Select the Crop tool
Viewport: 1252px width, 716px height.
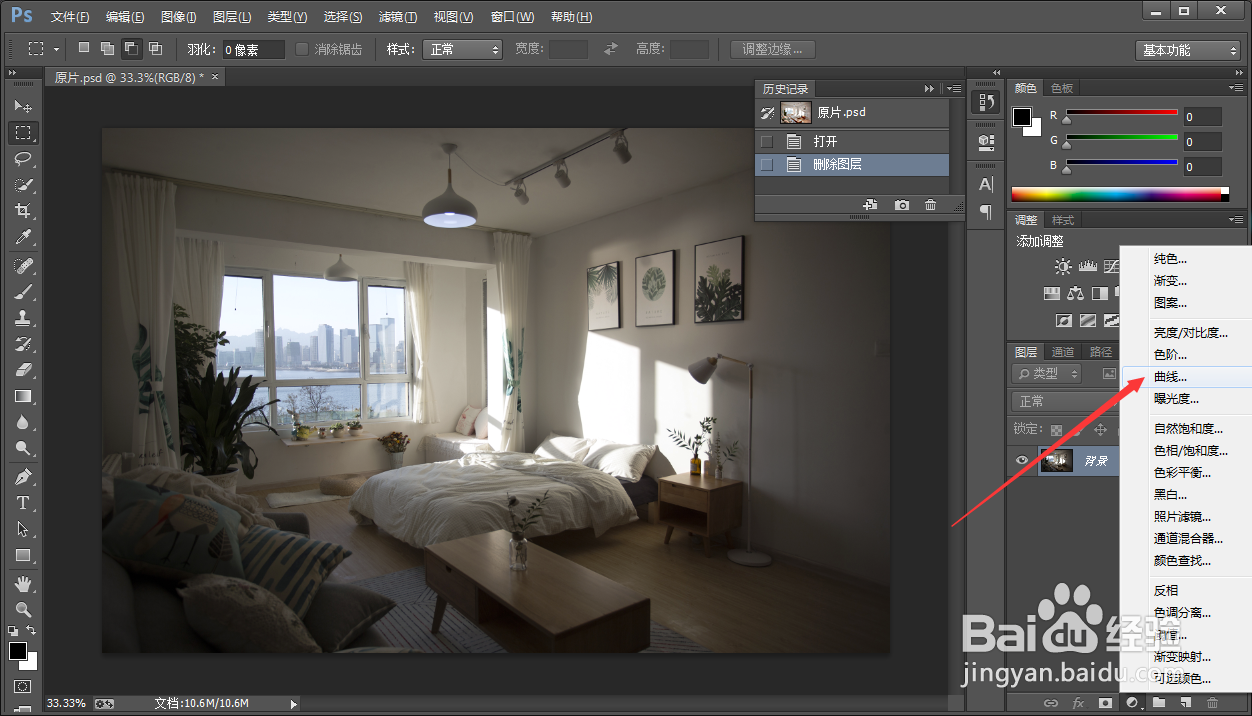click(23, 210)
